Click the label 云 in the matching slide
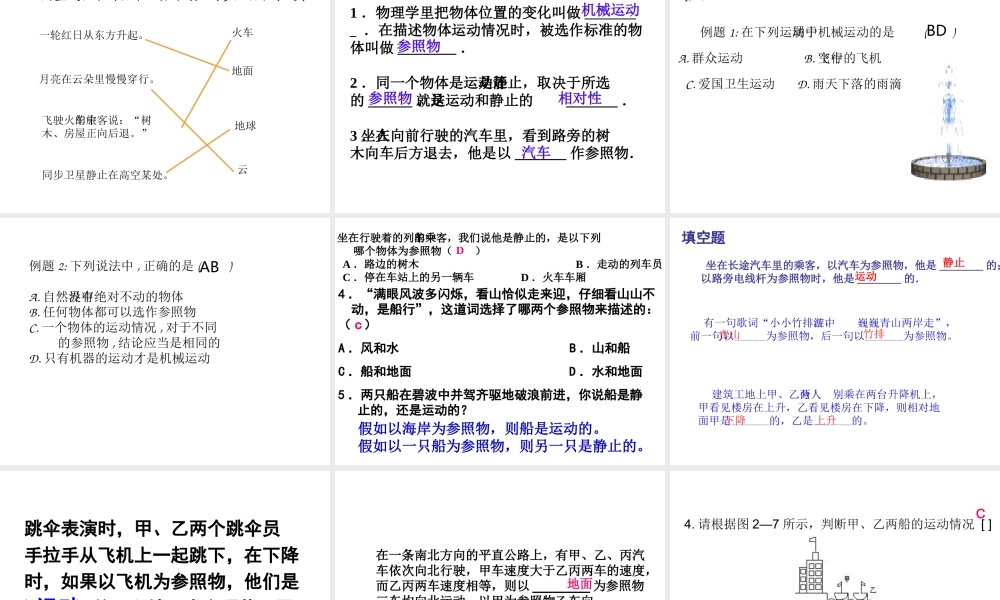 point(242,169)
